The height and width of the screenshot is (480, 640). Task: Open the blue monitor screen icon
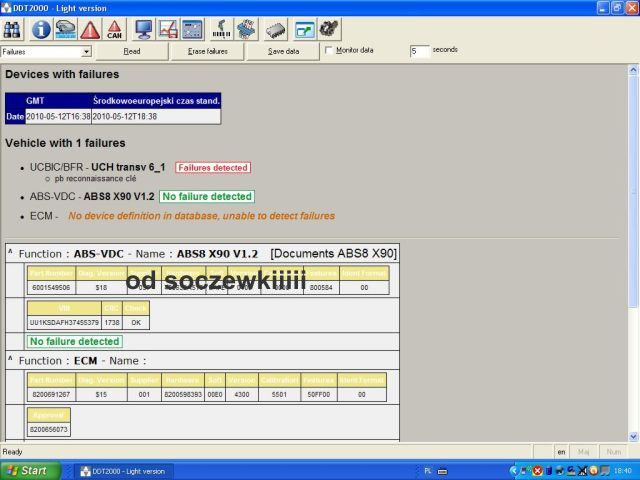pos(144,29)
